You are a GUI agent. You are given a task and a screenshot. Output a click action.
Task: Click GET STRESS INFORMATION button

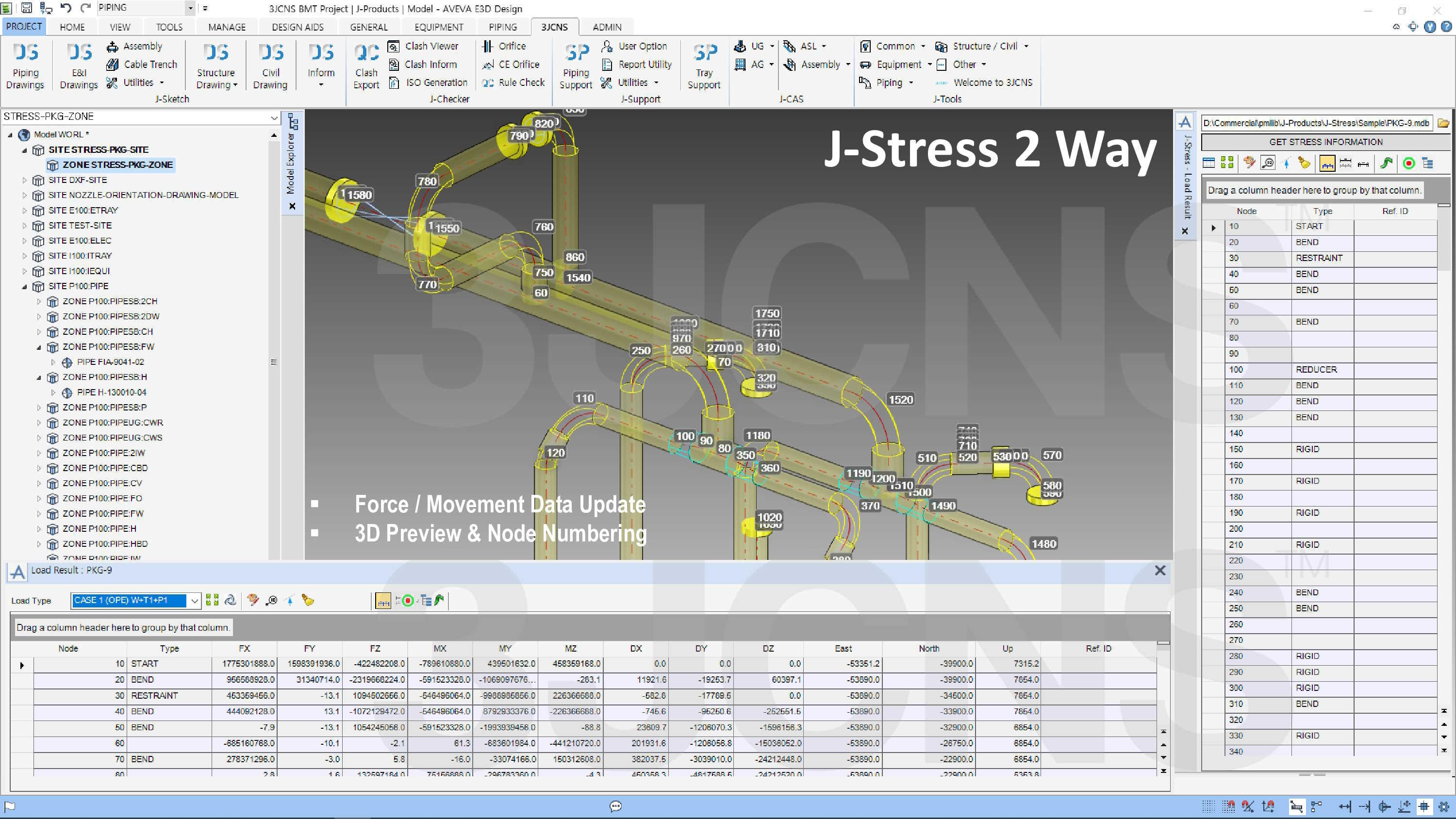pos(1325,142)
